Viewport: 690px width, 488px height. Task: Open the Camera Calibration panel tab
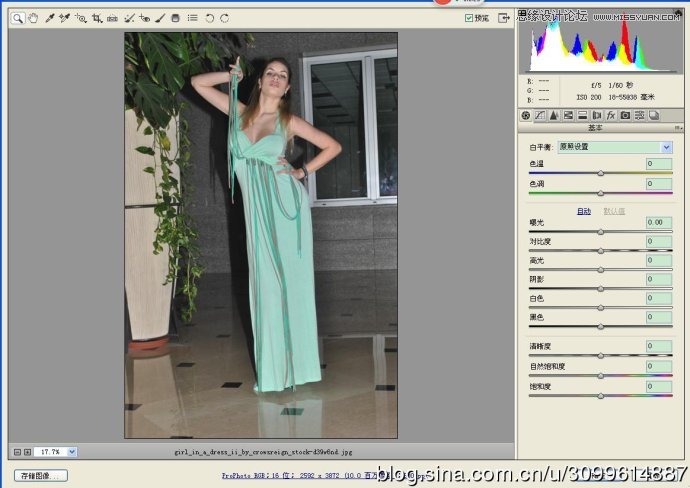pos(625,116)
